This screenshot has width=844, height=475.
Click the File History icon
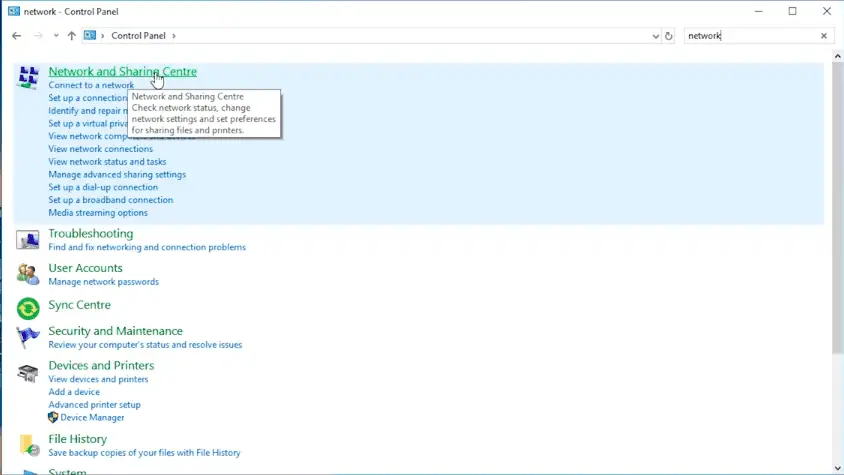pos(29,446)
